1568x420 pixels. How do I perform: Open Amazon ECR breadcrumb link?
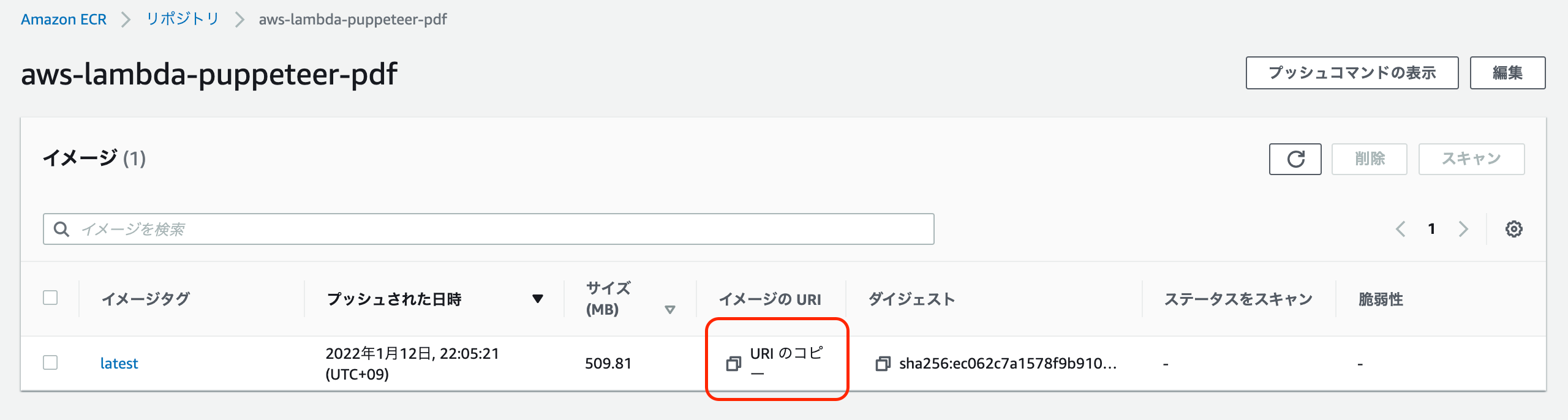(x=64, y=20)
